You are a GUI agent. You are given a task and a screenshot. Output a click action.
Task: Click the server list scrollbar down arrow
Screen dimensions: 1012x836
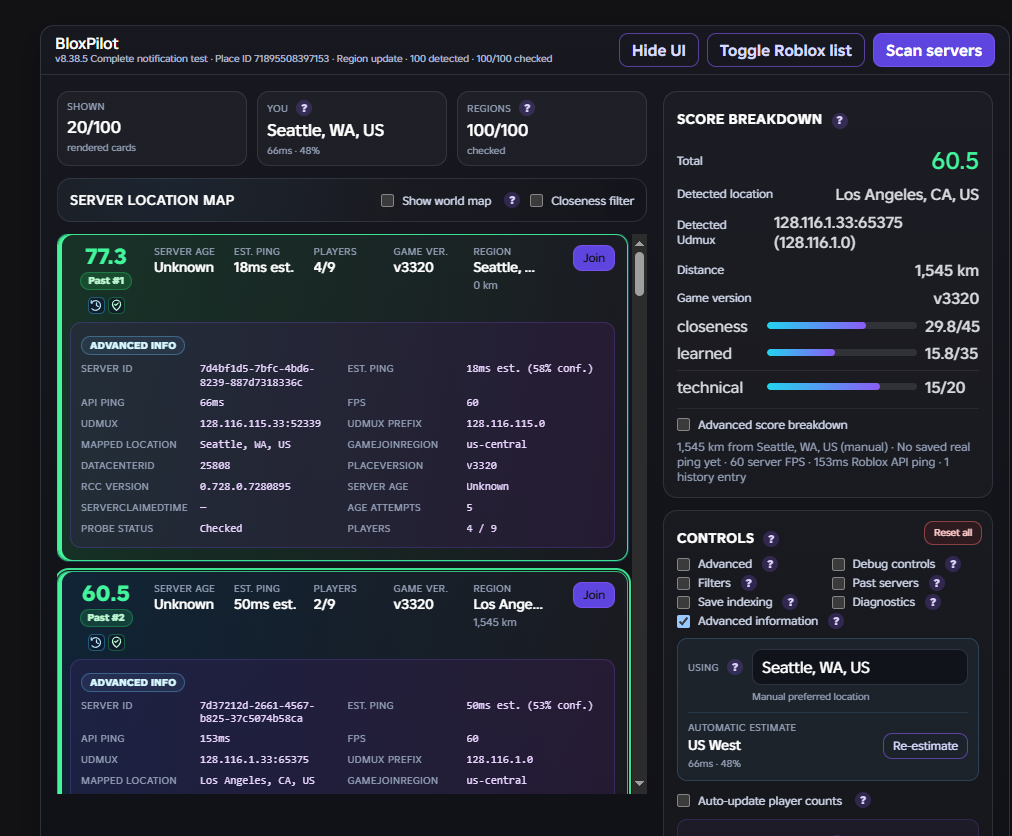[640, 783]
